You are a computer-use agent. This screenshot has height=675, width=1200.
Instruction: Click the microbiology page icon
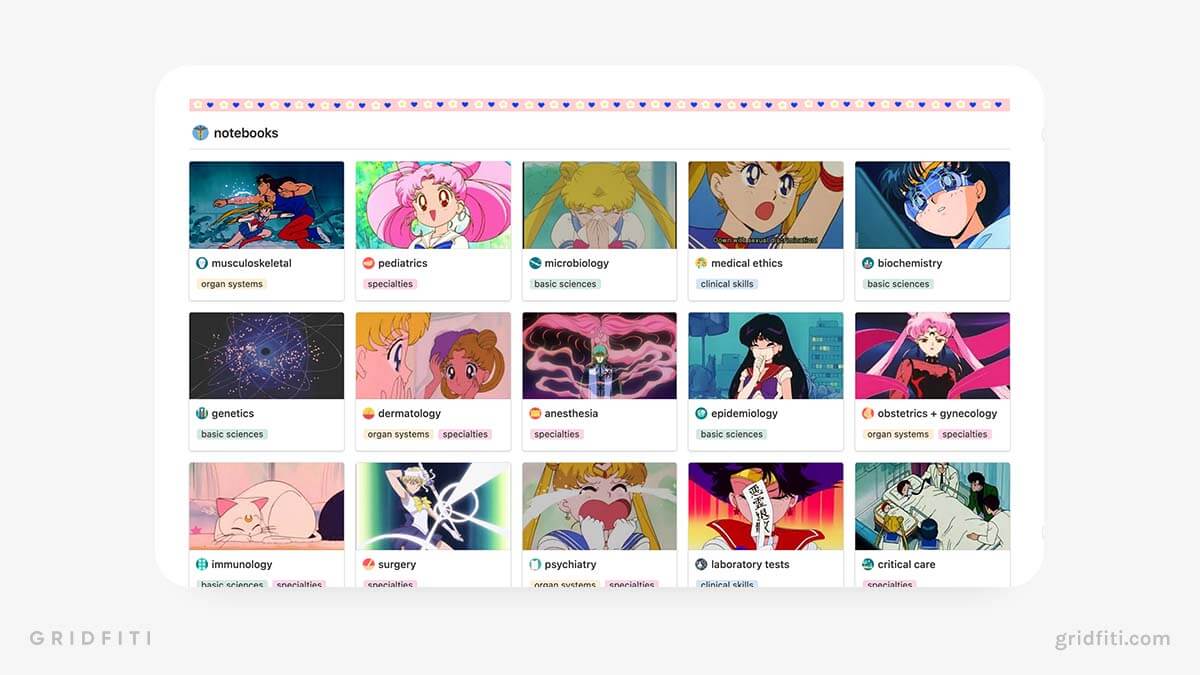coord(535,264)
